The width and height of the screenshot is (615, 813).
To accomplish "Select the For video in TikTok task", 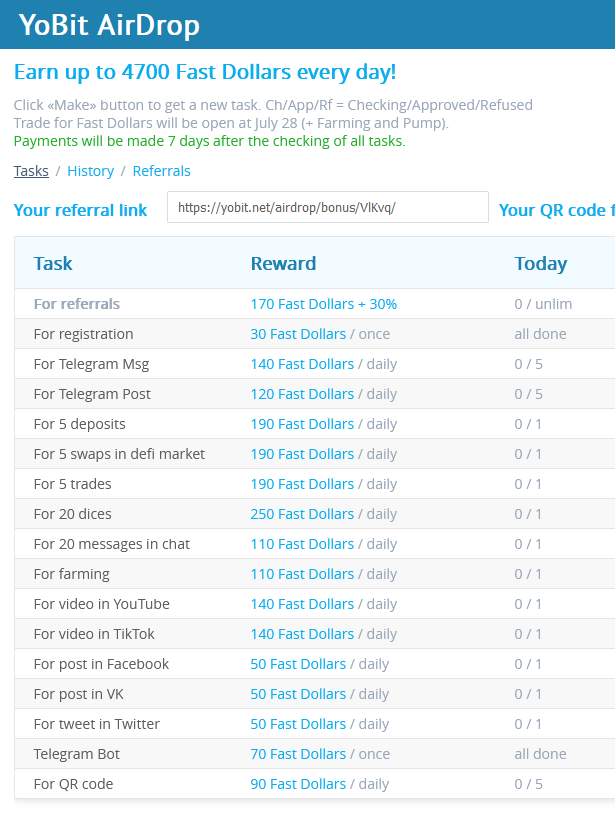I will point(94,634).
